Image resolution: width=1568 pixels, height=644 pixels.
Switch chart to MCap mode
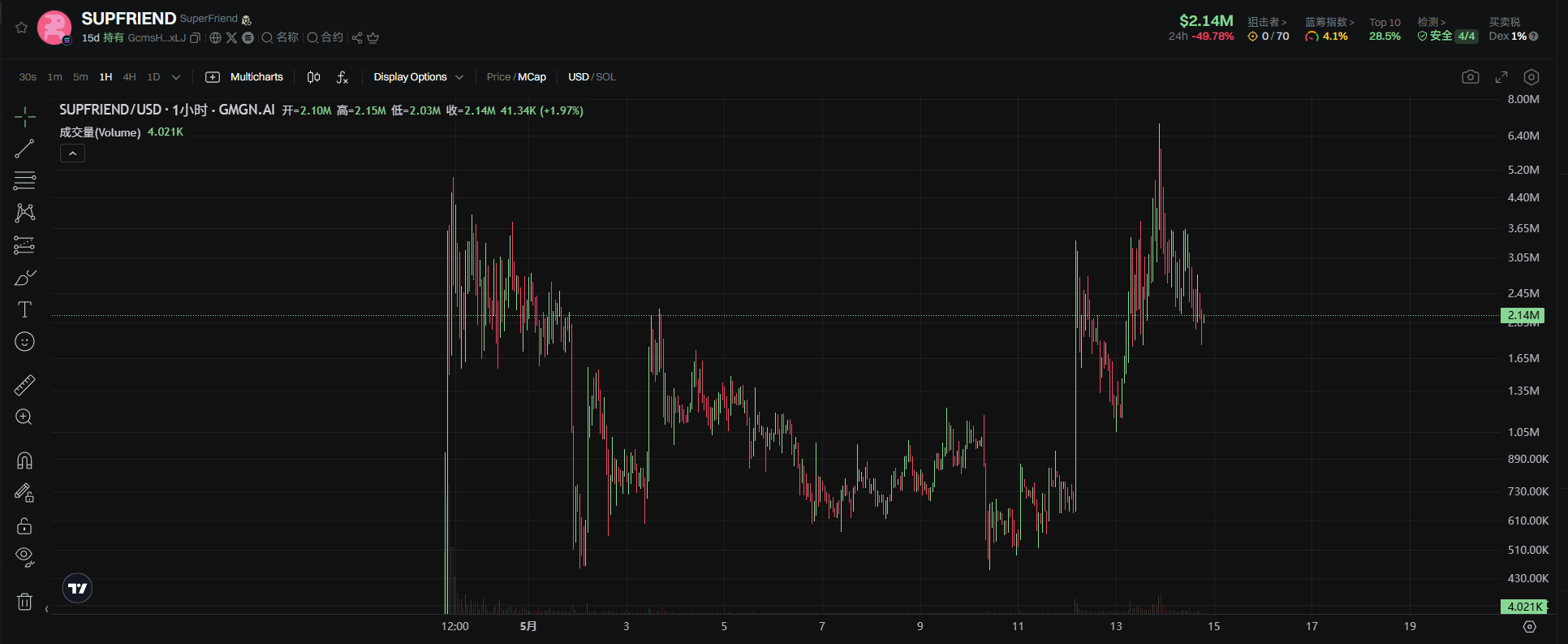(532, 77)
